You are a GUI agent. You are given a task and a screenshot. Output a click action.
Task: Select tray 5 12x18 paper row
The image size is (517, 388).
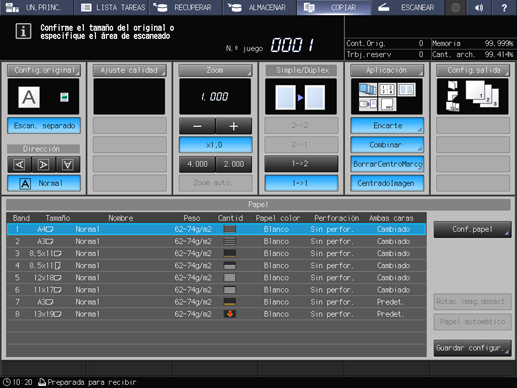tap(216, 278)
